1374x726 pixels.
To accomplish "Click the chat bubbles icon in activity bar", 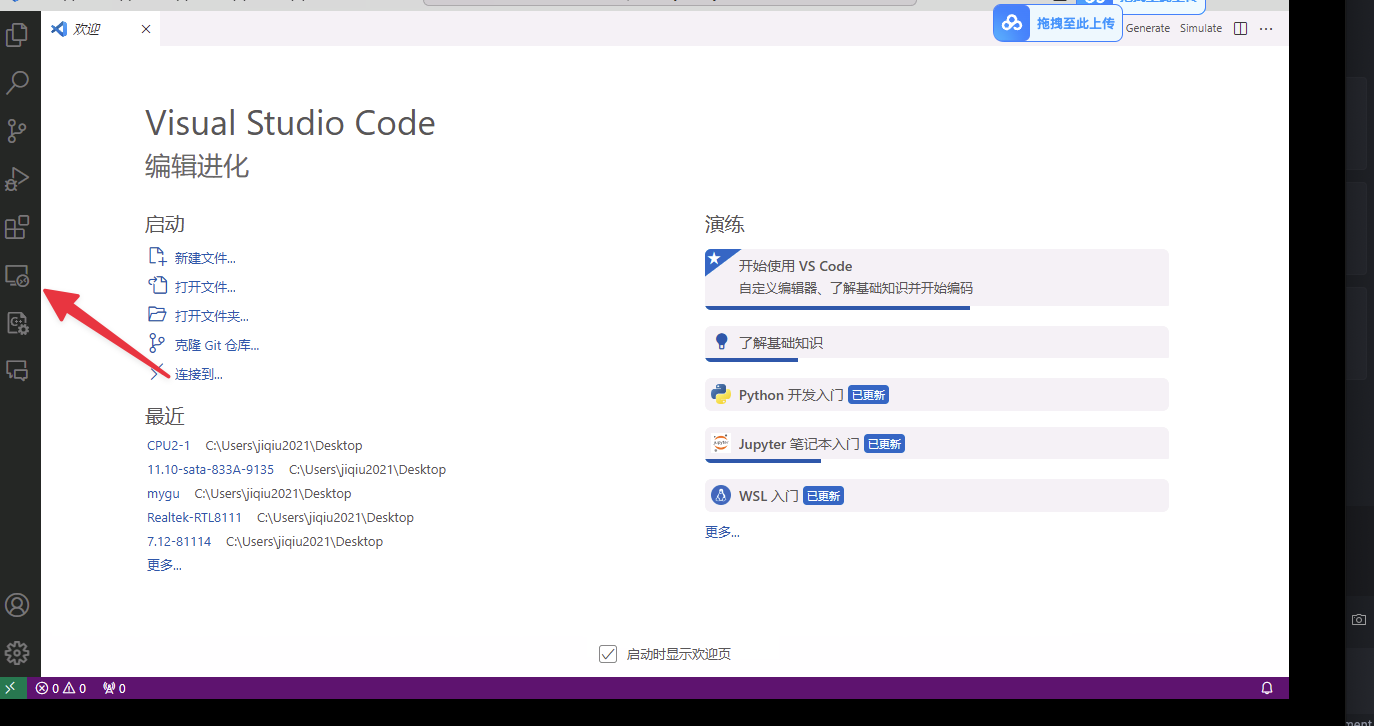I will pos(17,370).
